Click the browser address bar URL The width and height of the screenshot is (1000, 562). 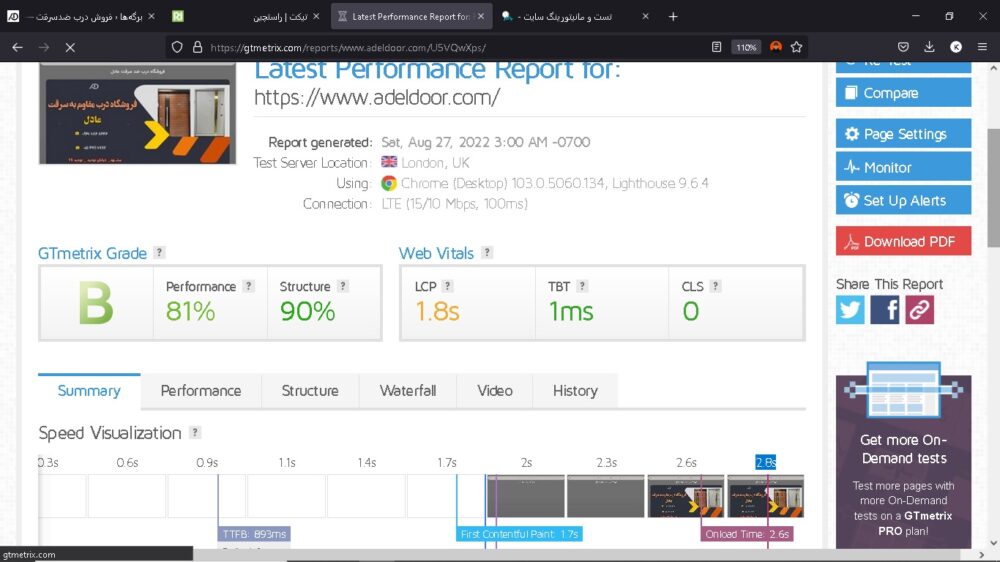tap(348, 47)
